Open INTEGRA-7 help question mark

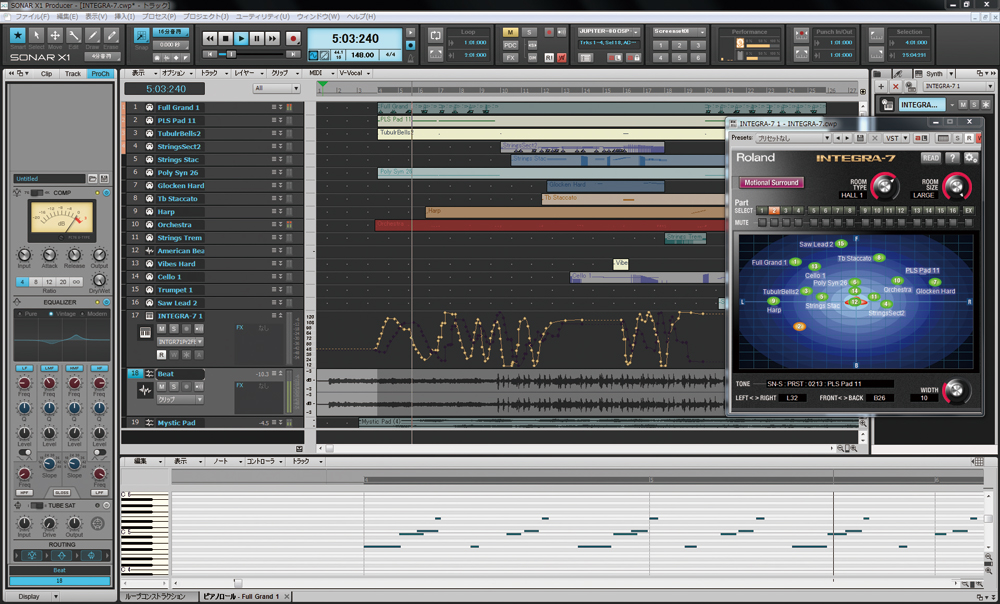[x=952, y=158]
